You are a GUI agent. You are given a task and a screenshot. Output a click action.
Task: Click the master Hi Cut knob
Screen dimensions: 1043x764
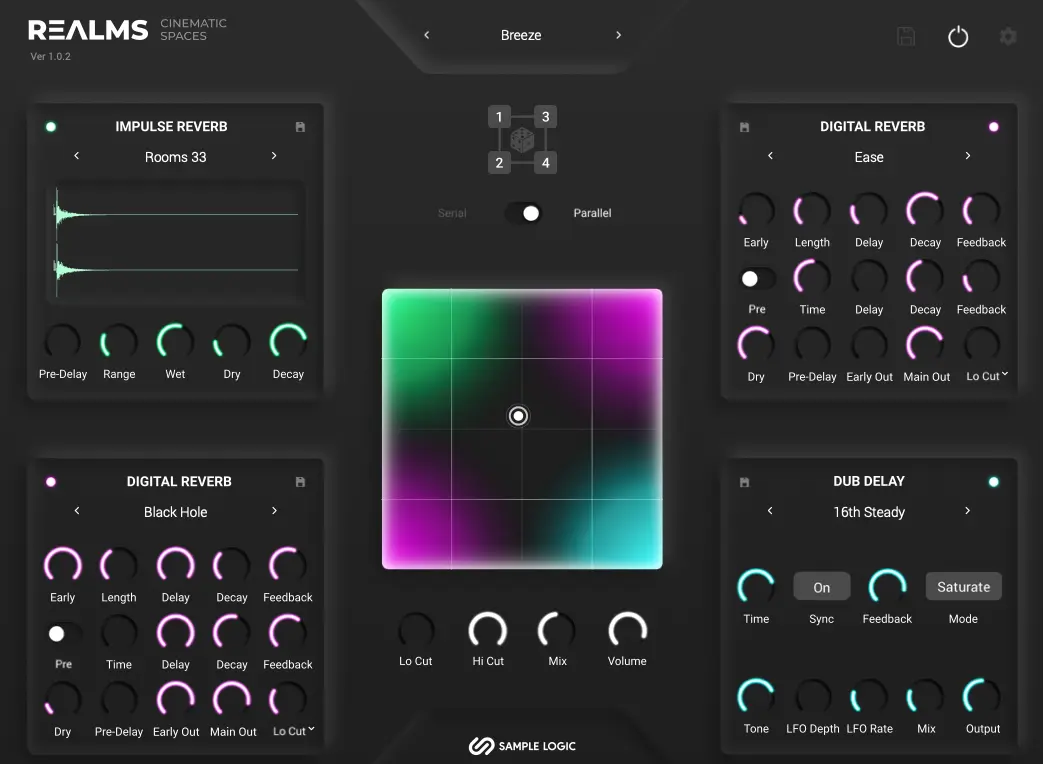click(x=488, y=631)
